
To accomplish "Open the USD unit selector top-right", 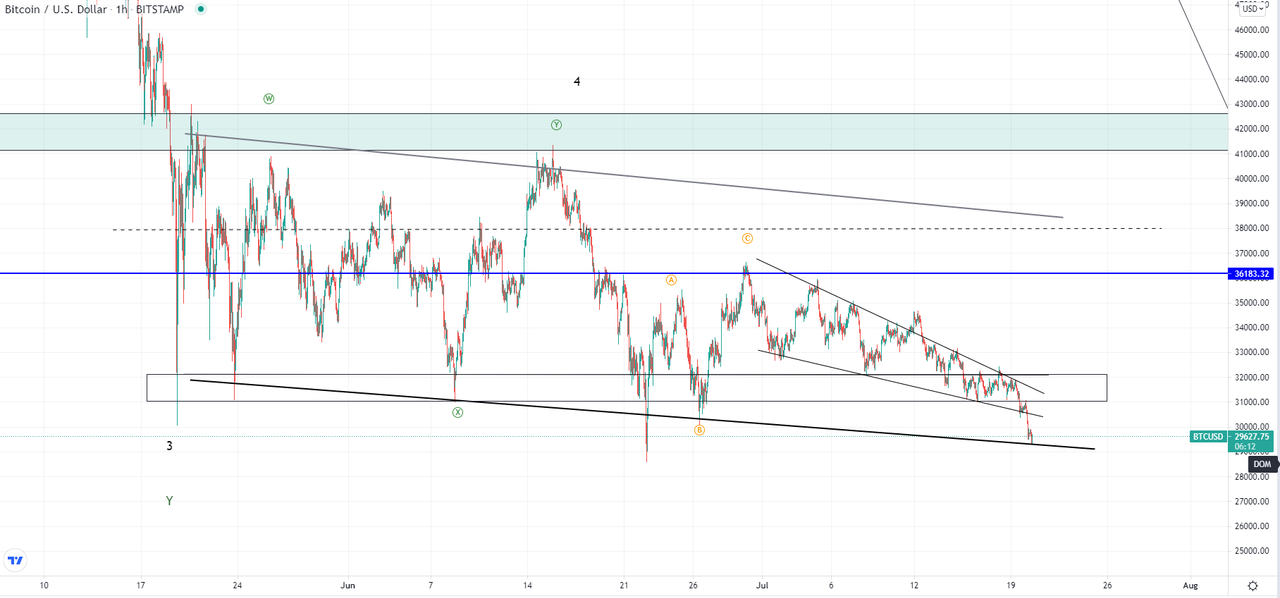I will coord(1253,8).
